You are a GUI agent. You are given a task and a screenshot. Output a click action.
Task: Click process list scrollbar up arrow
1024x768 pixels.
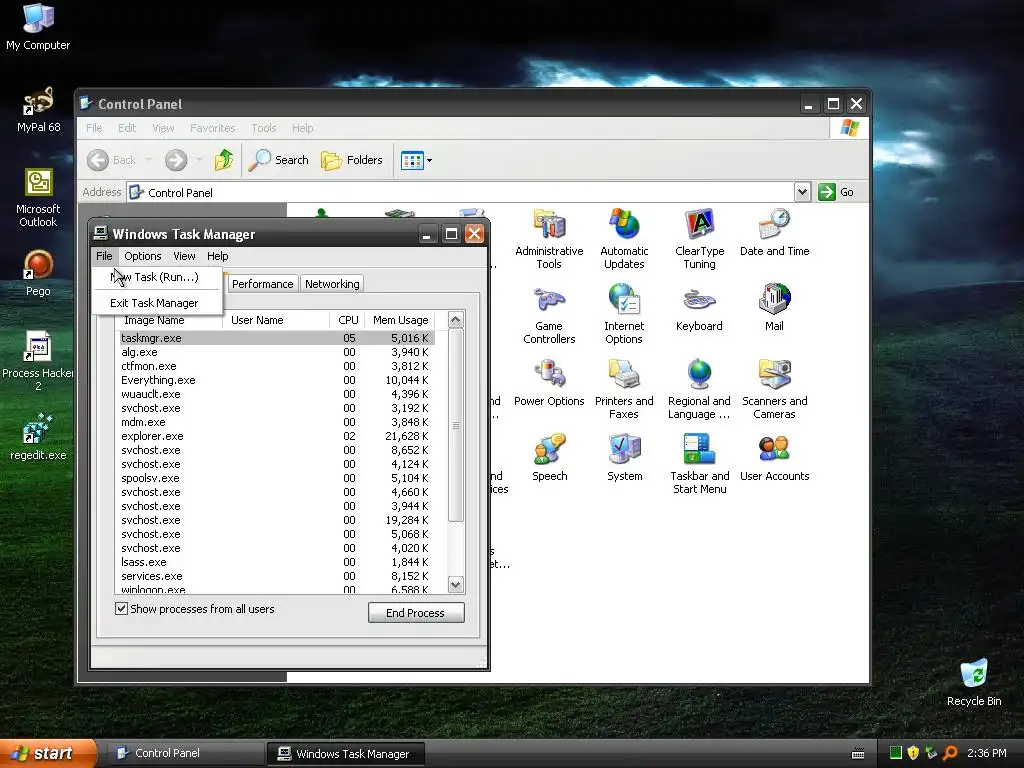[x=456, y=320]
